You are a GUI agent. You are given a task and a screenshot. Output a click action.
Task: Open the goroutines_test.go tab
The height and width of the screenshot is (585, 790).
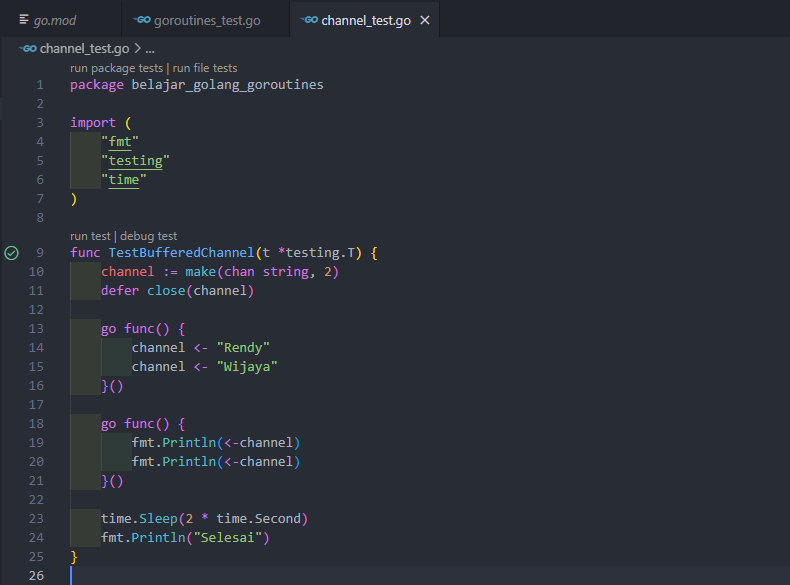click(x=206, y=20)
